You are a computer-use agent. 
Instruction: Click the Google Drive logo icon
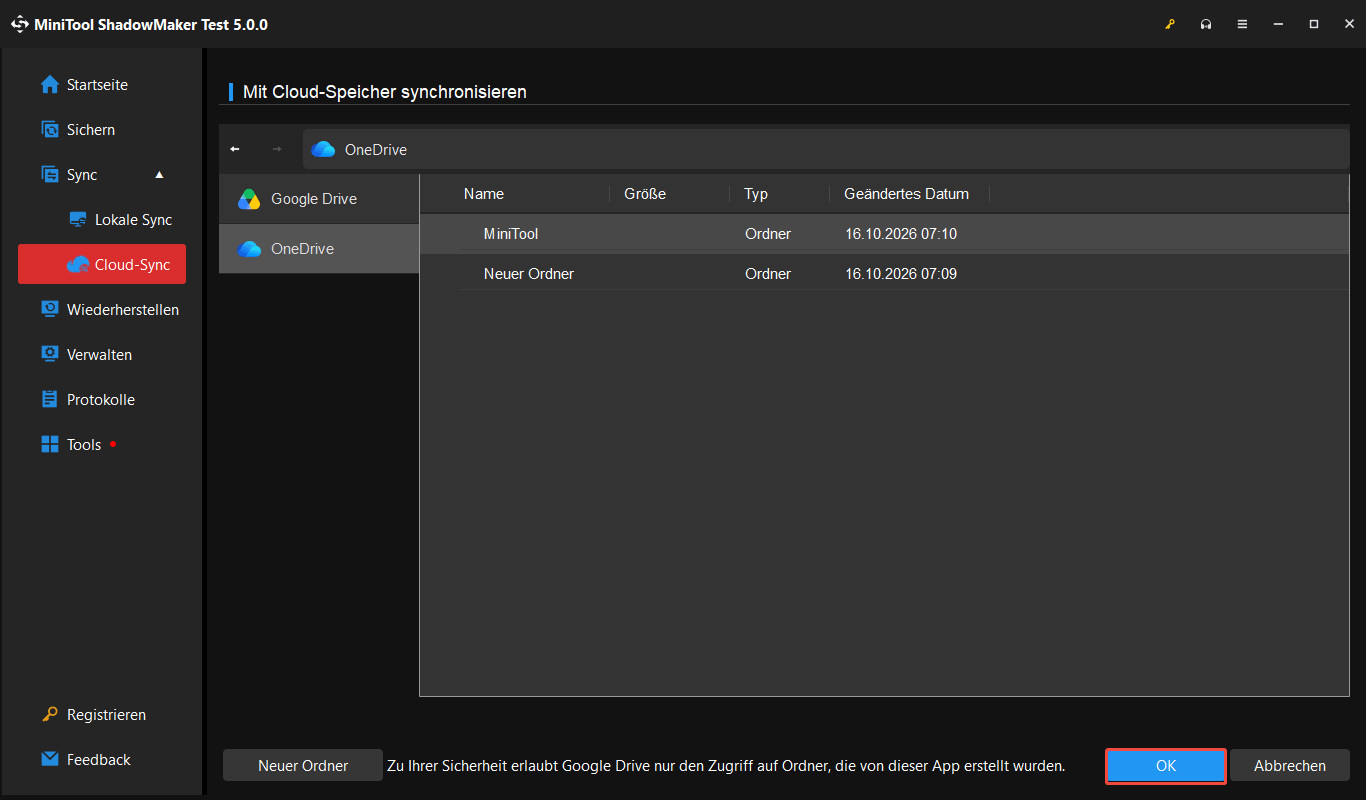coord(249,199)
